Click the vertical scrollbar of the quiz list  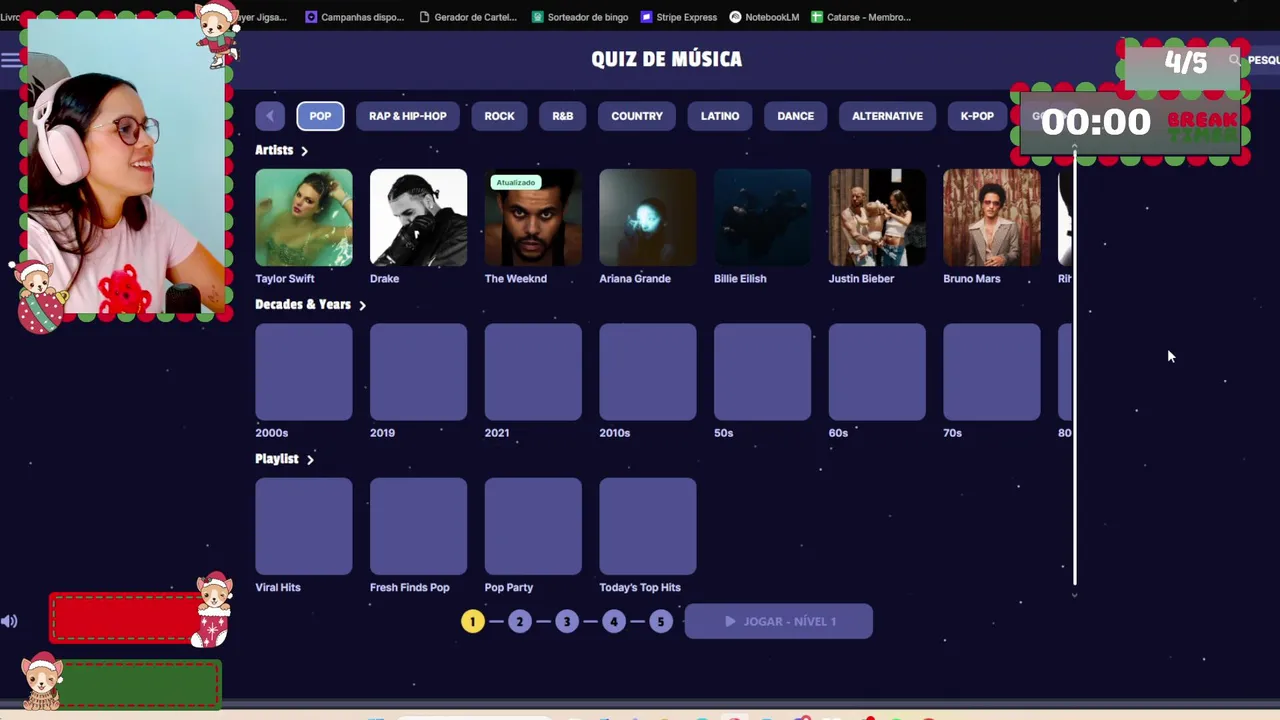click(1075, 370)
